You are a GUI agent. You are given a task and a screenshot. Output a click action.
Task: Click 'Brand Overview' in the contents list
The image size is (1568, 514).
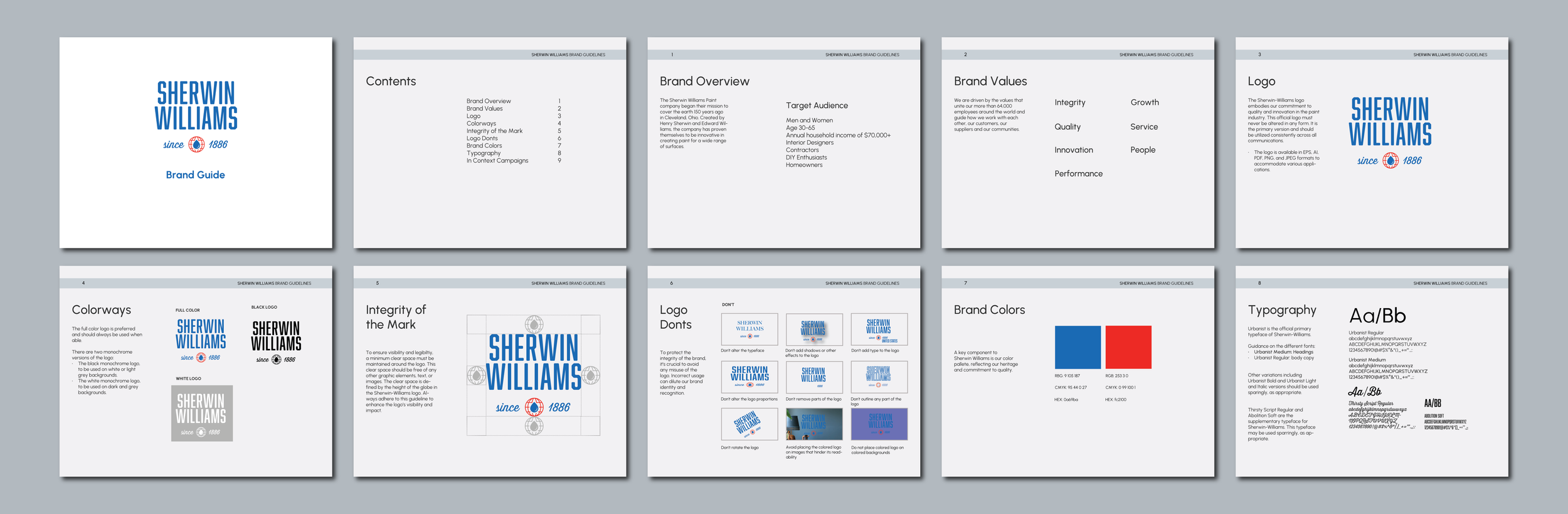click(x=489, y=101)
